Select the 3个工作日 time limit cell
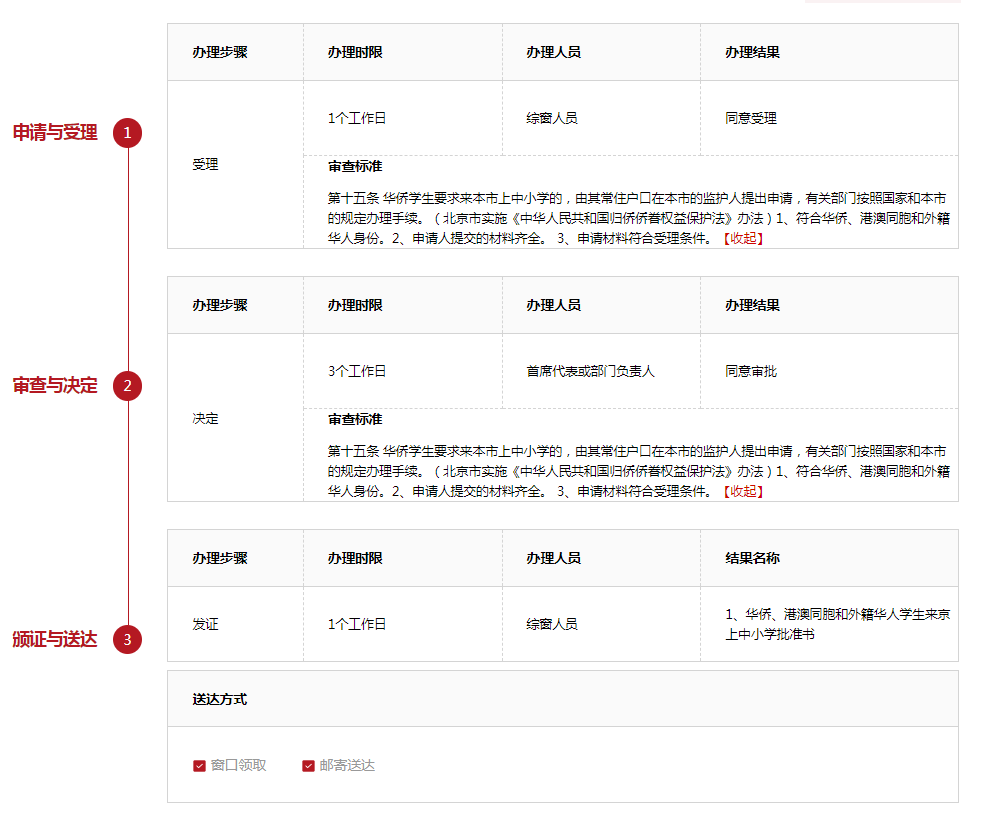1005x829 pixels. (x=357, y=371)
